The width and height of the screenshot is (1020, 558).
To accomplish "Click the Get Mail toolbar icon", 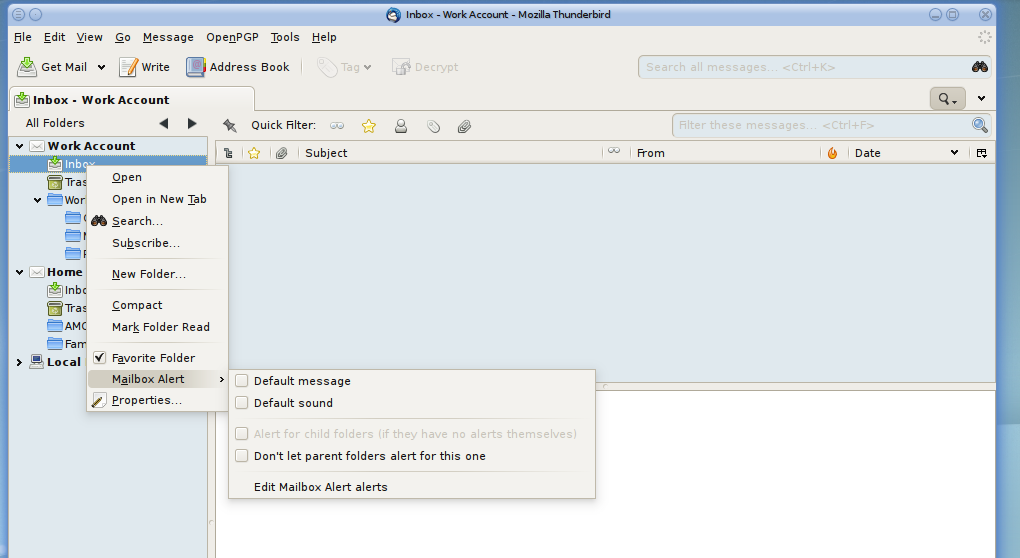I will pos(27,66).
